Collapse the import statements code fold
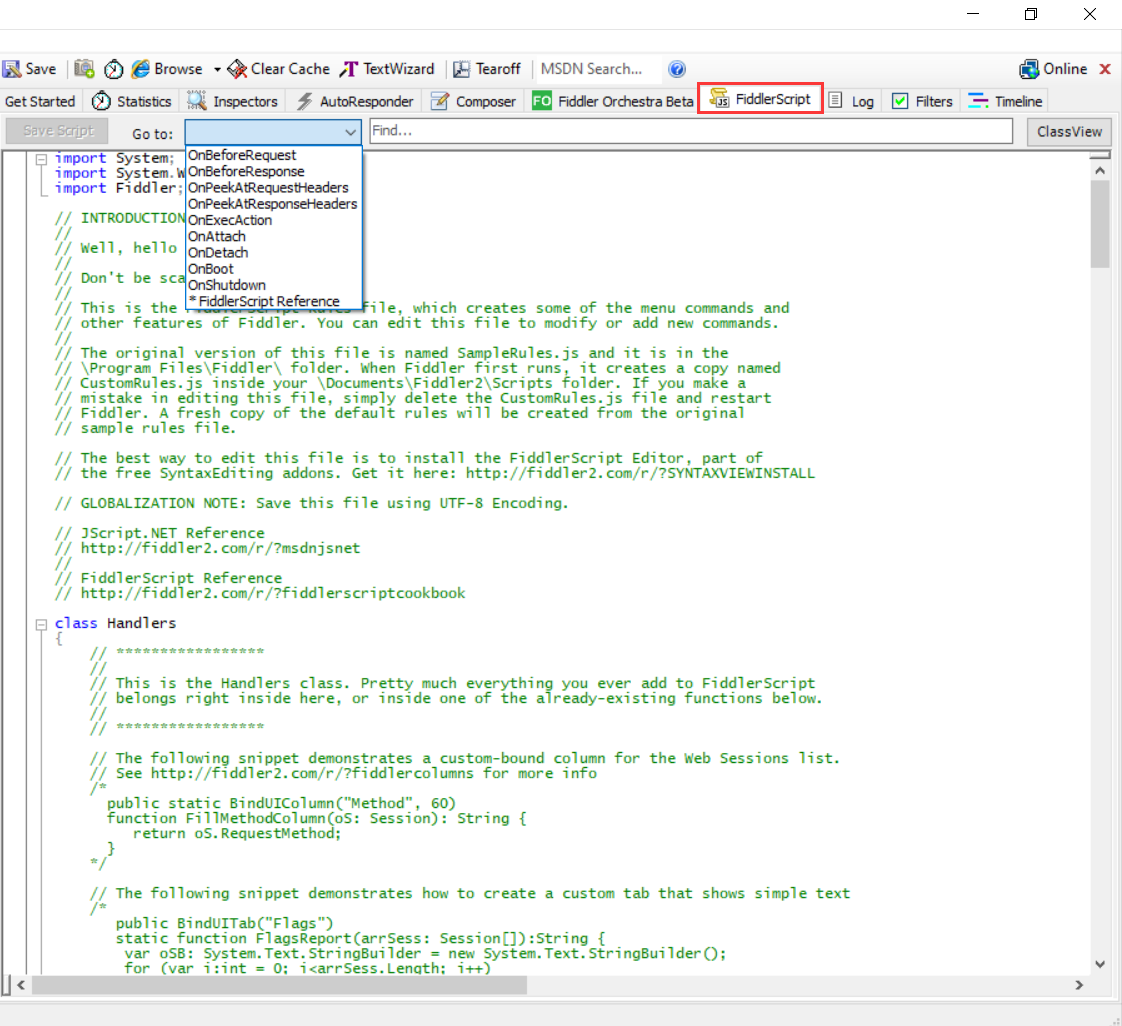1122x1026 pixels. point(42,159)
